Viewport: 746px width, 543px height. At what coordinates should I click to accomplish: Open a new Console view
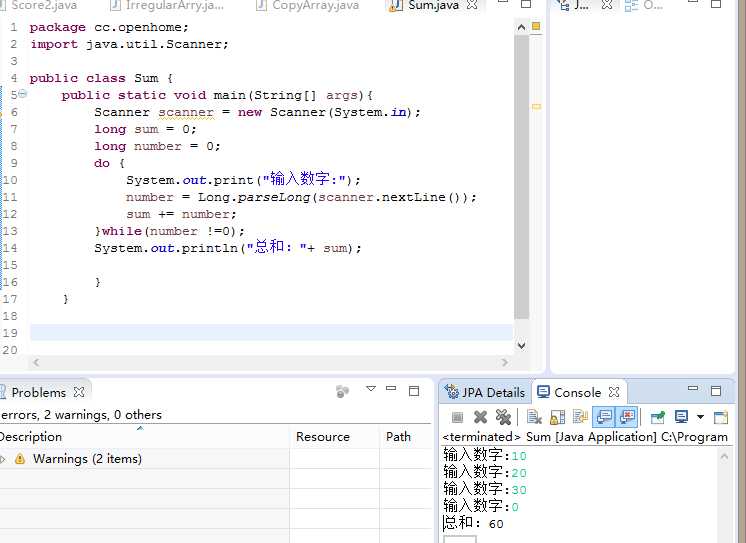721,417
